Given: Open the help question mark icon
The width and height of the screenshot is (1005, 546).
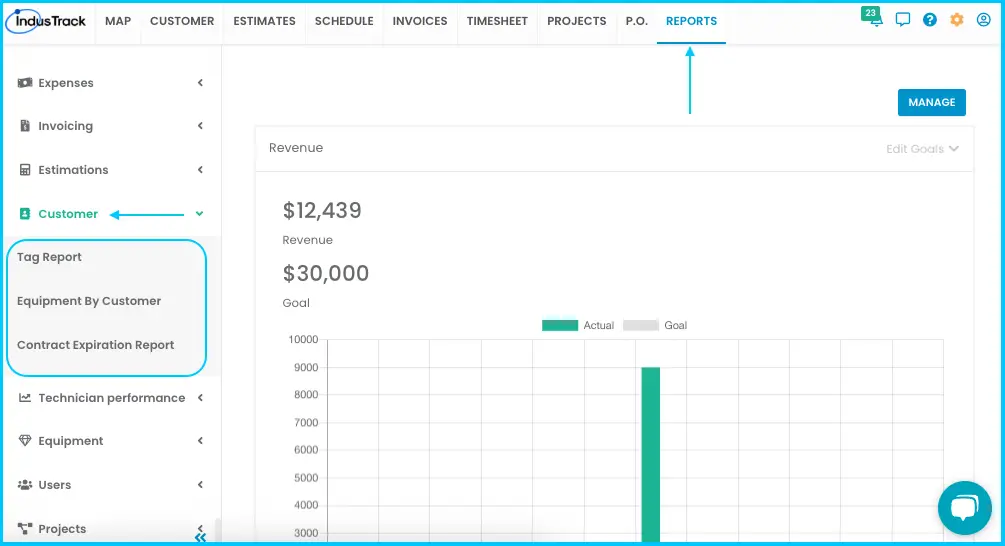Looking at the screenshot, I should [929, 20].
